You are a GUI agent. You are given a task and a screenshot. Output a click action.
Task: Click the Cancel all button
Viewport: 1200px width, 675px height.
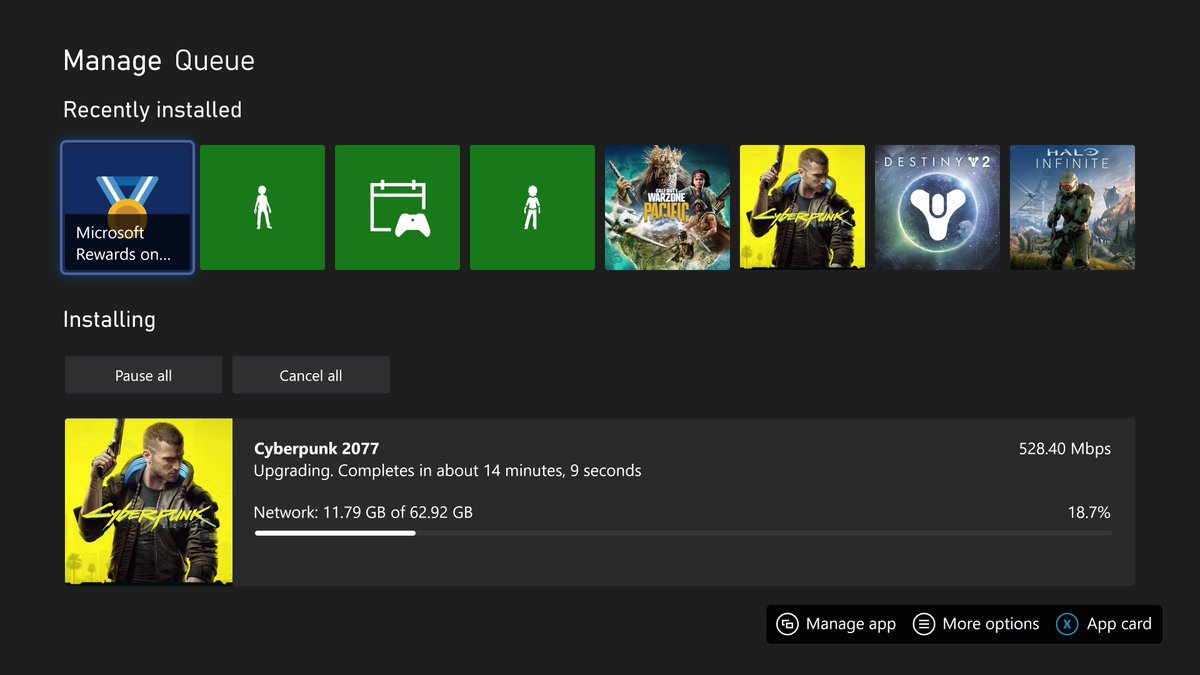click(311, 375)
